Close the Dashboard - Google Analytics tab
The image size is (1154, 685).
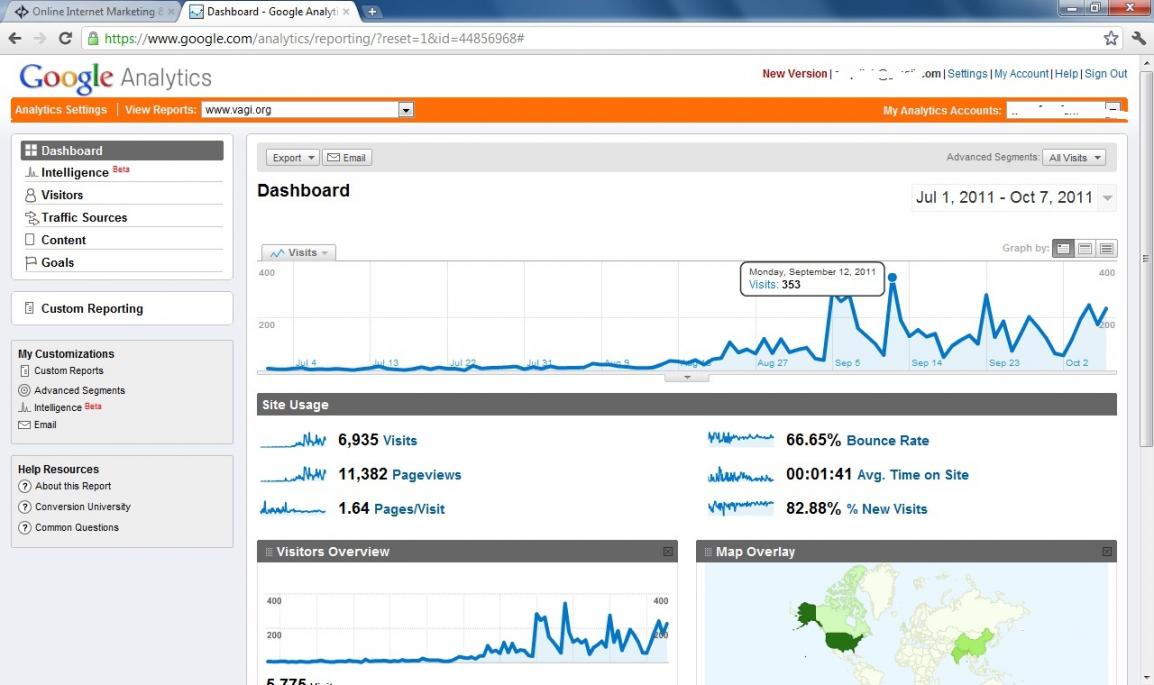346,12
